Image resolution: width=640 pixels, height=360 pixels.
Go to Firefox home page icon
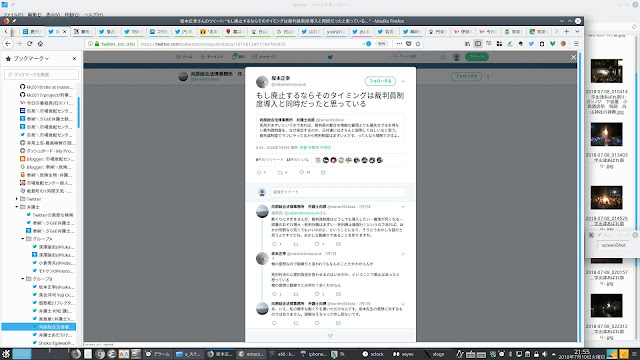(x=40, y=44)
